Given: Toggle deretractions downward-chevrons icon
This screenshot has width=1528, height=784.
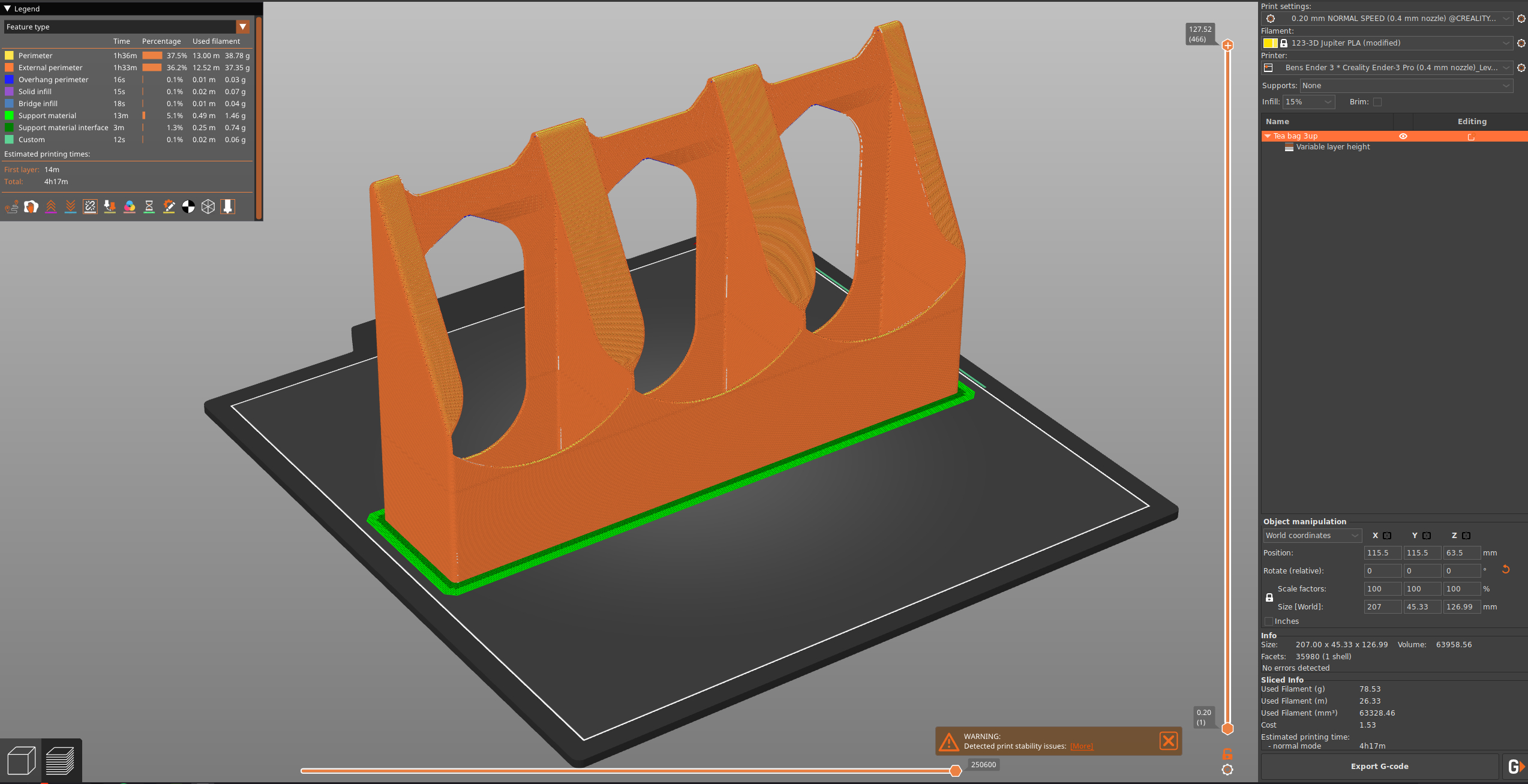Looking at the screenshot, I should click(x=71, y=207).
